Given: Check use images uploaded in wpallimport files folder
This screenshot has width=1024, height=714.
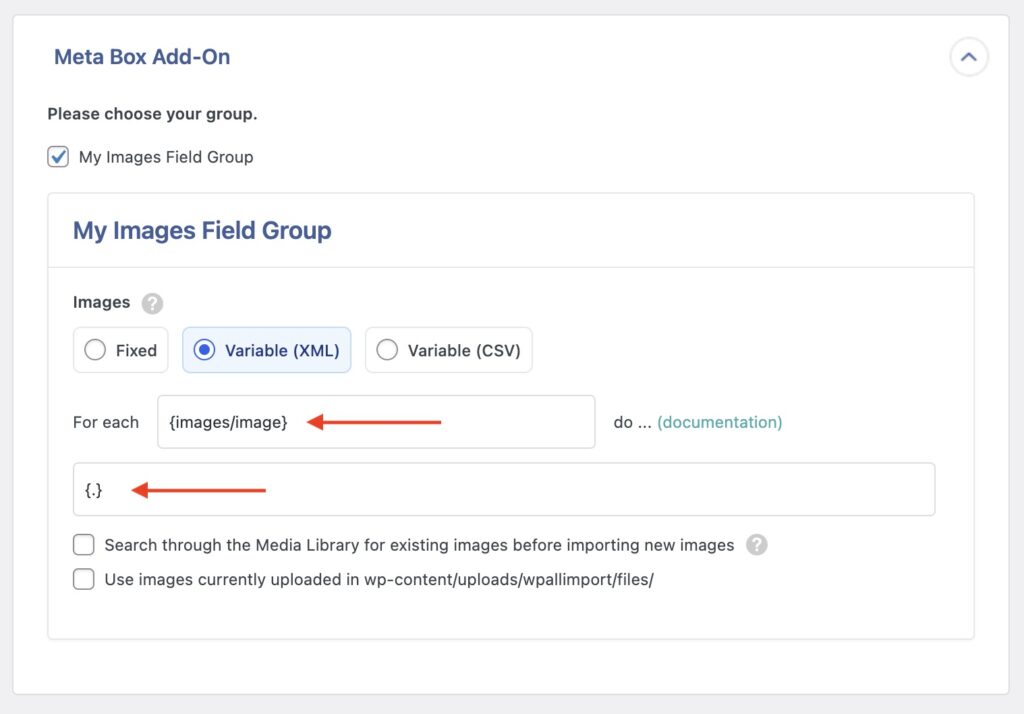Looking at the screenshot, I should tap(83, 578).
